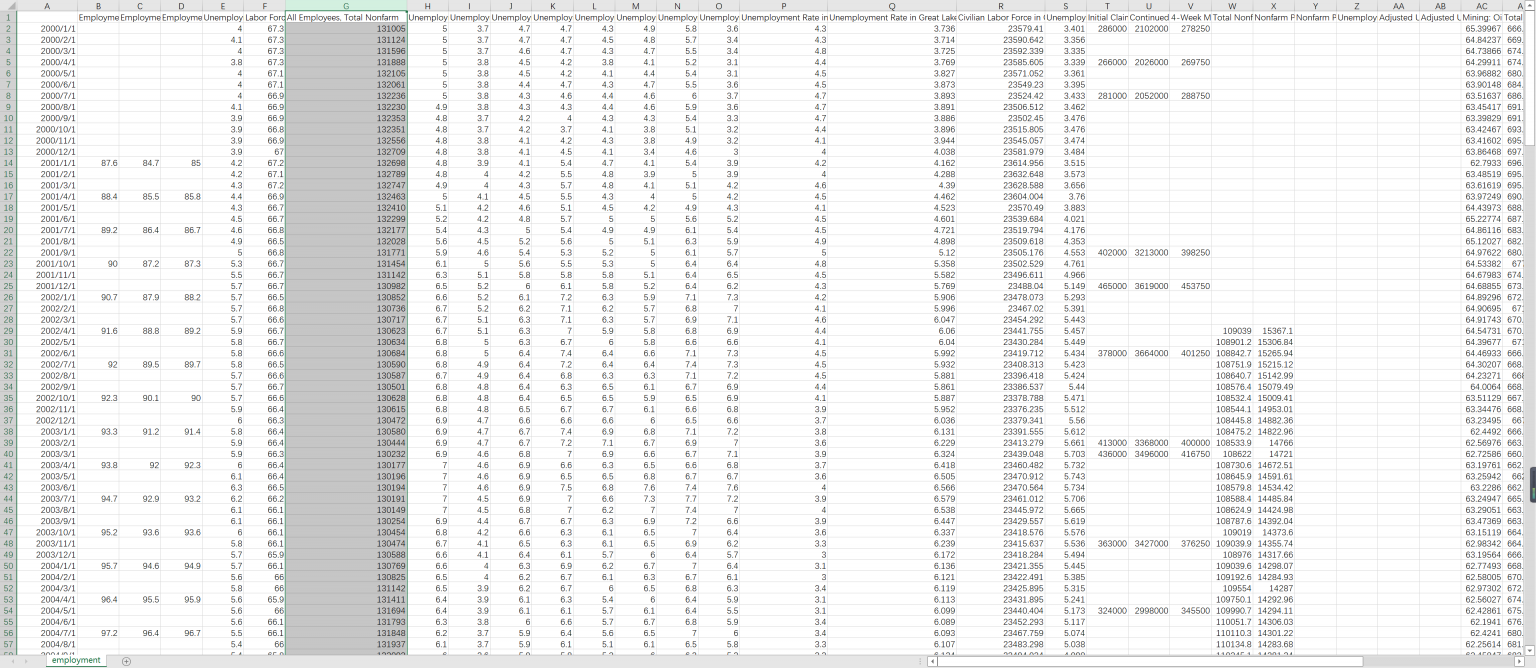Click the scrollbar resize grip dots
The height and width of the screenshot is (668, 1536).
[920, 661]
